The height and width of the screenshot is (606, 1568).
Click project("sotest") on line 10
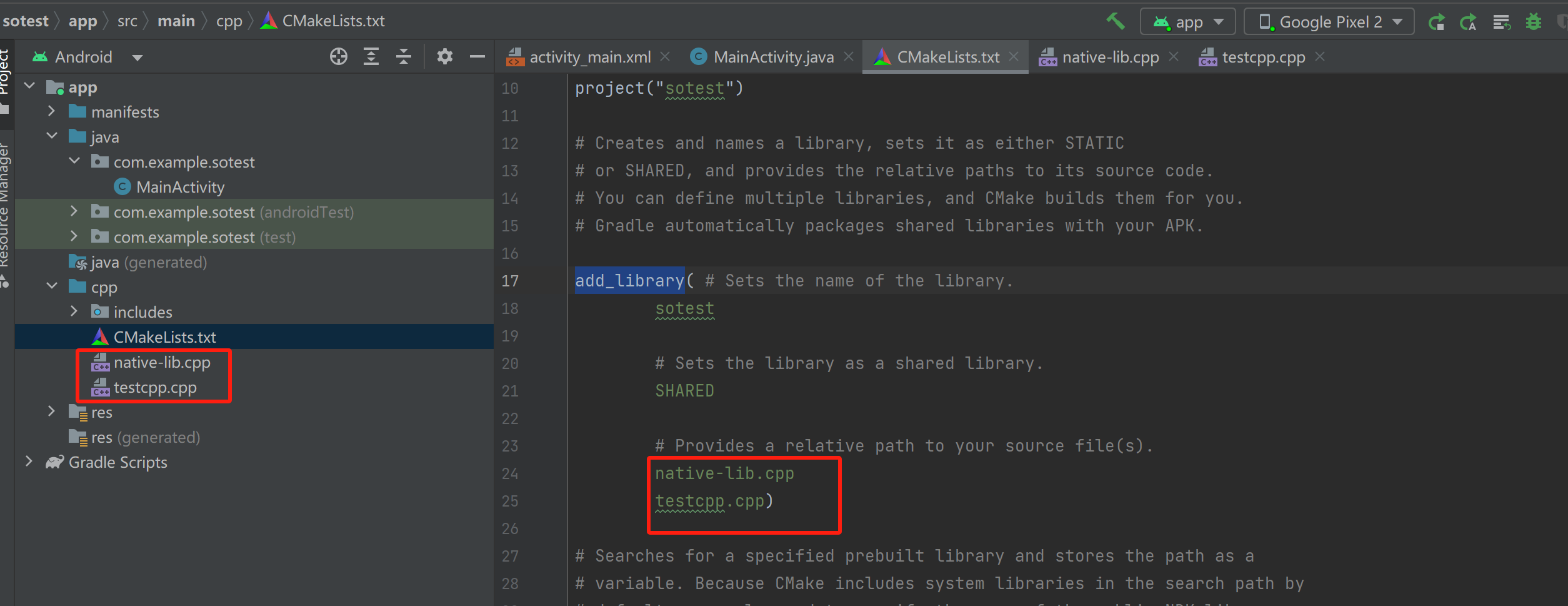[x=659, y=88]
